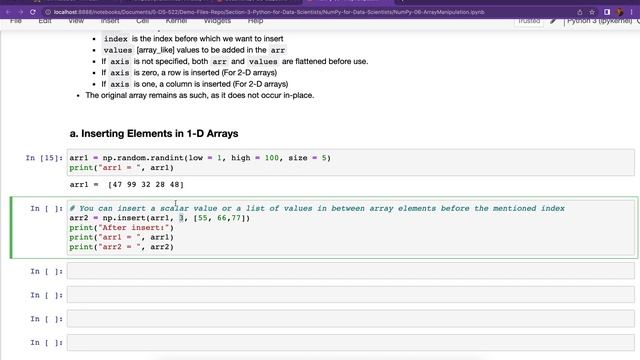Image resolution: width=640 pixels, height=360 pixels.
Task: Click bullet 'values [array_like] values to be added'
Action: click(194, 50)
